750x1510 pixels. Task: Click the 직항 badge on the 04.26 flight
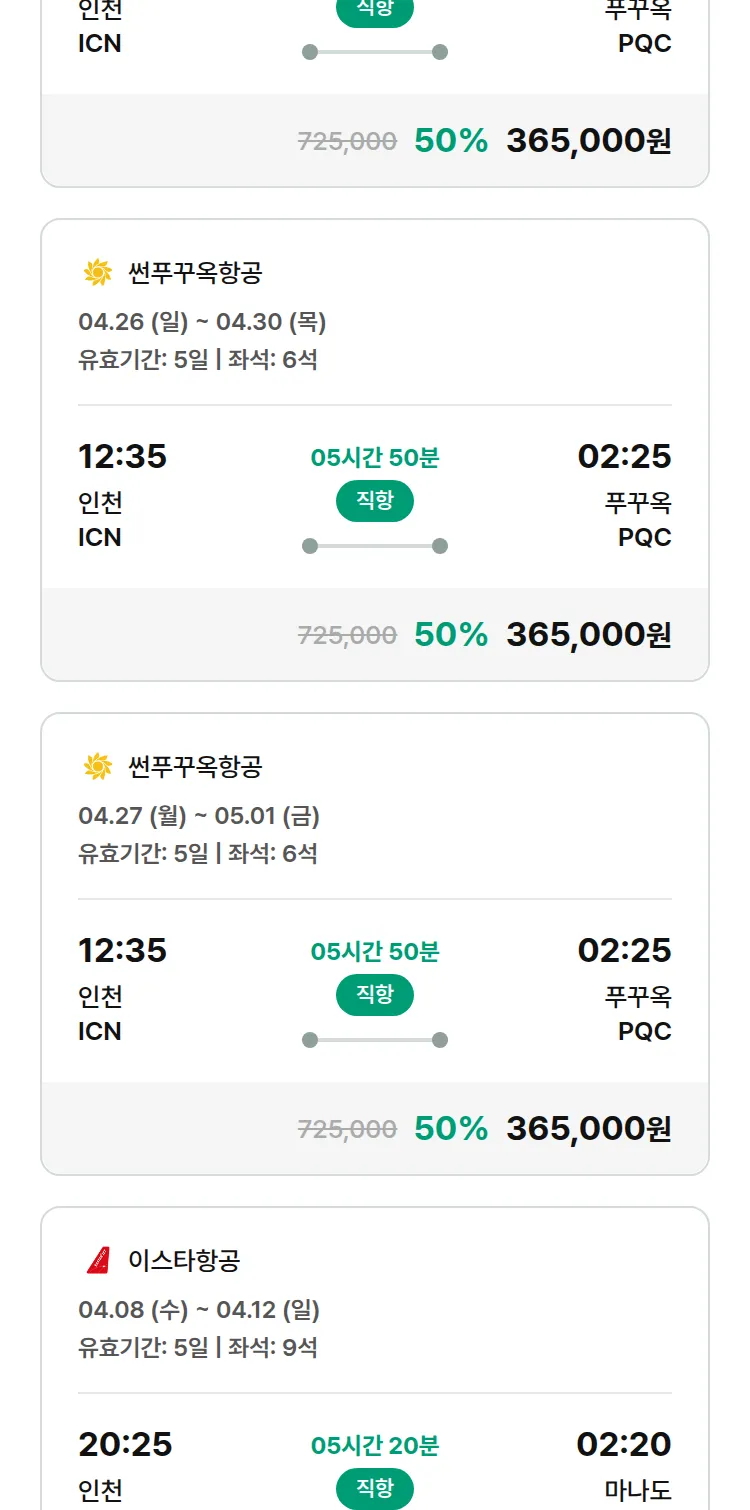click(x=375, y=501)
